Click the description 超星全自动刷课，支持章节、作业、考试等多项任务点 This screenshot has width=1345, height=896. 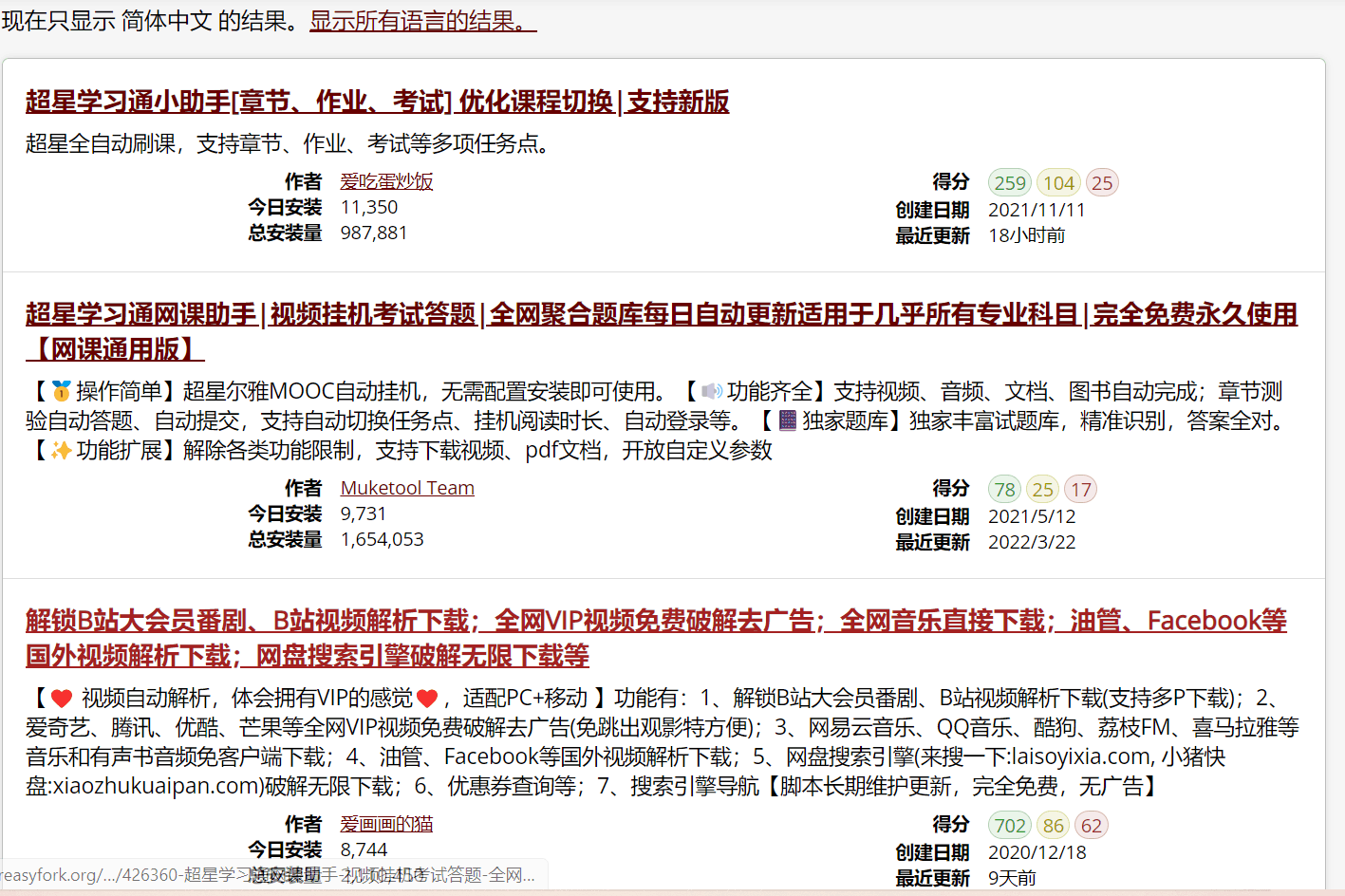(288, 143)
